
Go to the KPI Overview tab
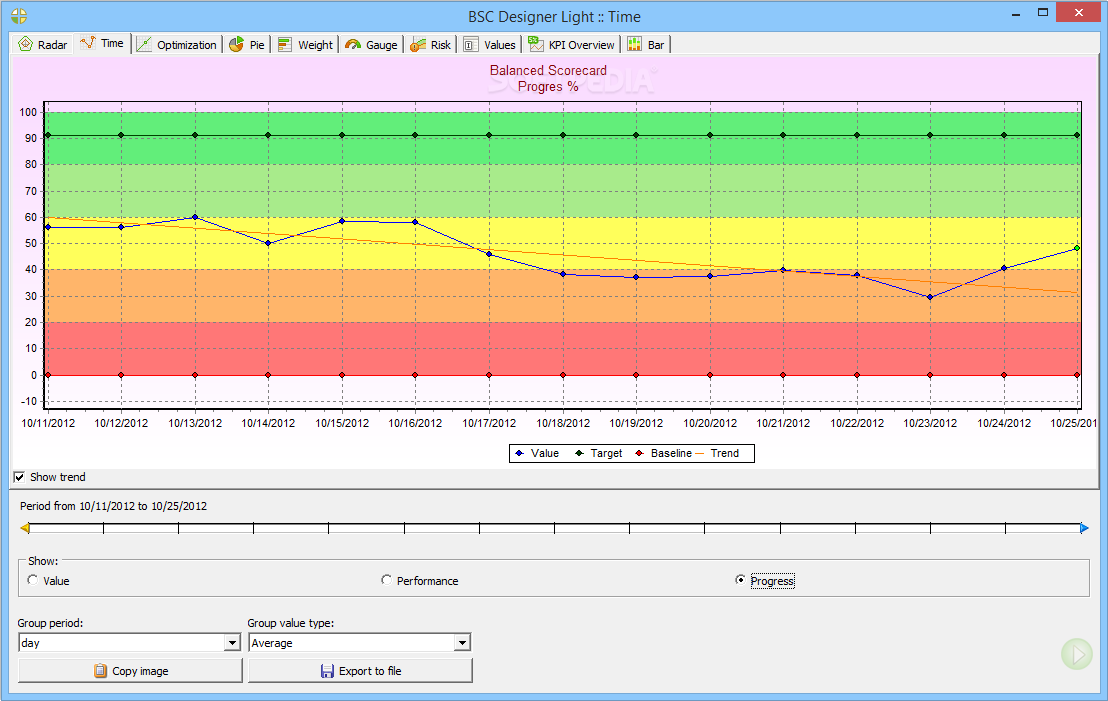pos(572,45)
